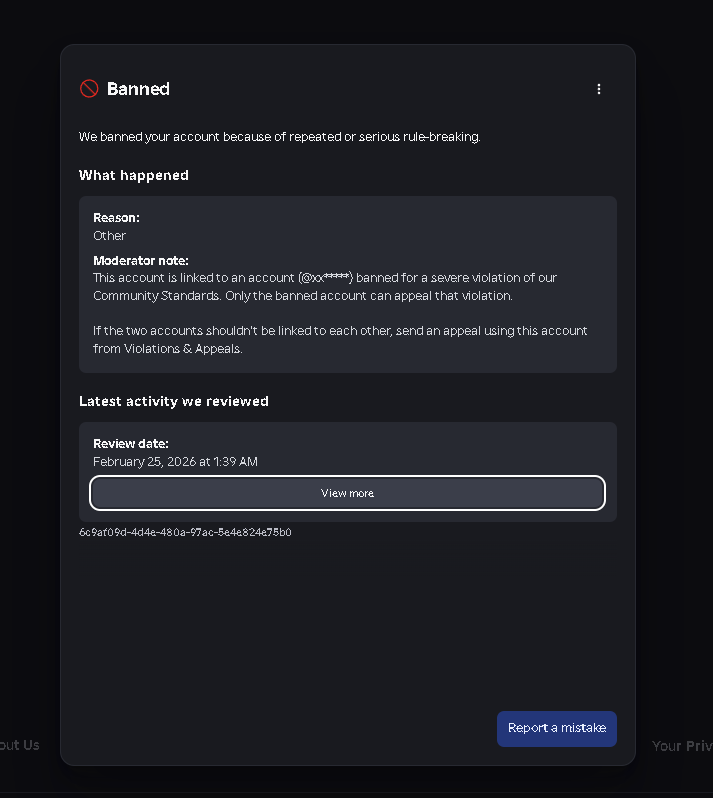
Task: Click the masked linked account username
Action: click(326, 277)
